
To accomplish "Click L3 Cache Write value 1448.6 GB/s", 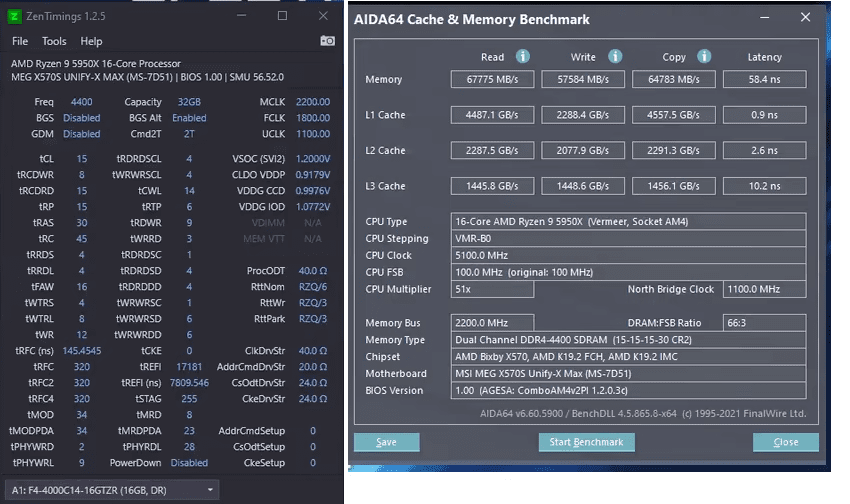I will [x=583, y=186].
